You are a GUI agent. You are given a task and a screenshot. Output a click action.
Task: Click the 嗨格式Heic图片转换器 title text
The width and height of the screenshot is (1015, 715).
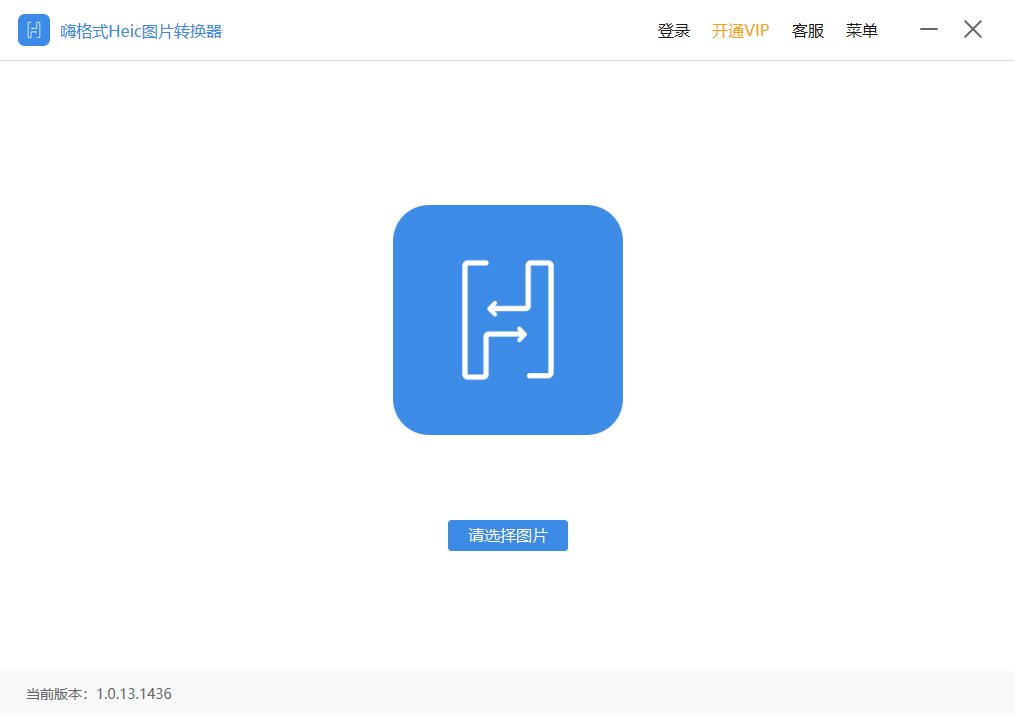[141, 31]
